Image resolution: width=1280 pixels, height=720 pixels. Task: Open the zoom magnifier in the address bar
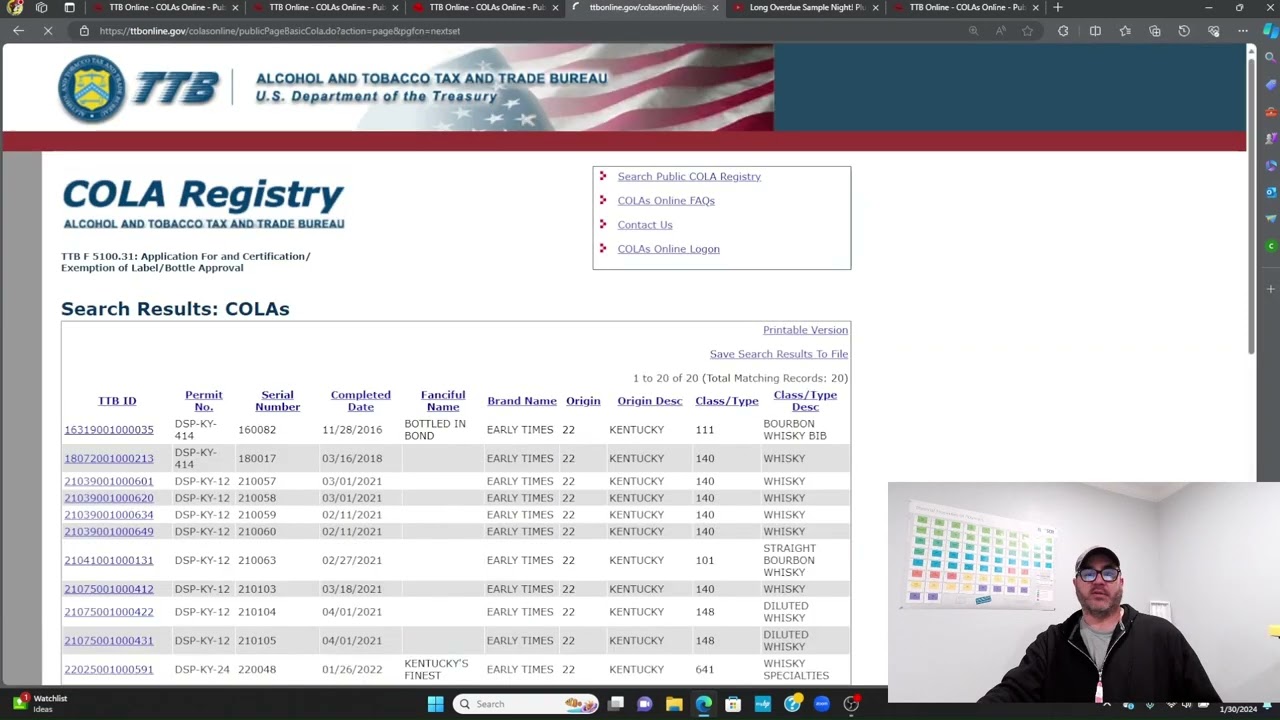973,31
